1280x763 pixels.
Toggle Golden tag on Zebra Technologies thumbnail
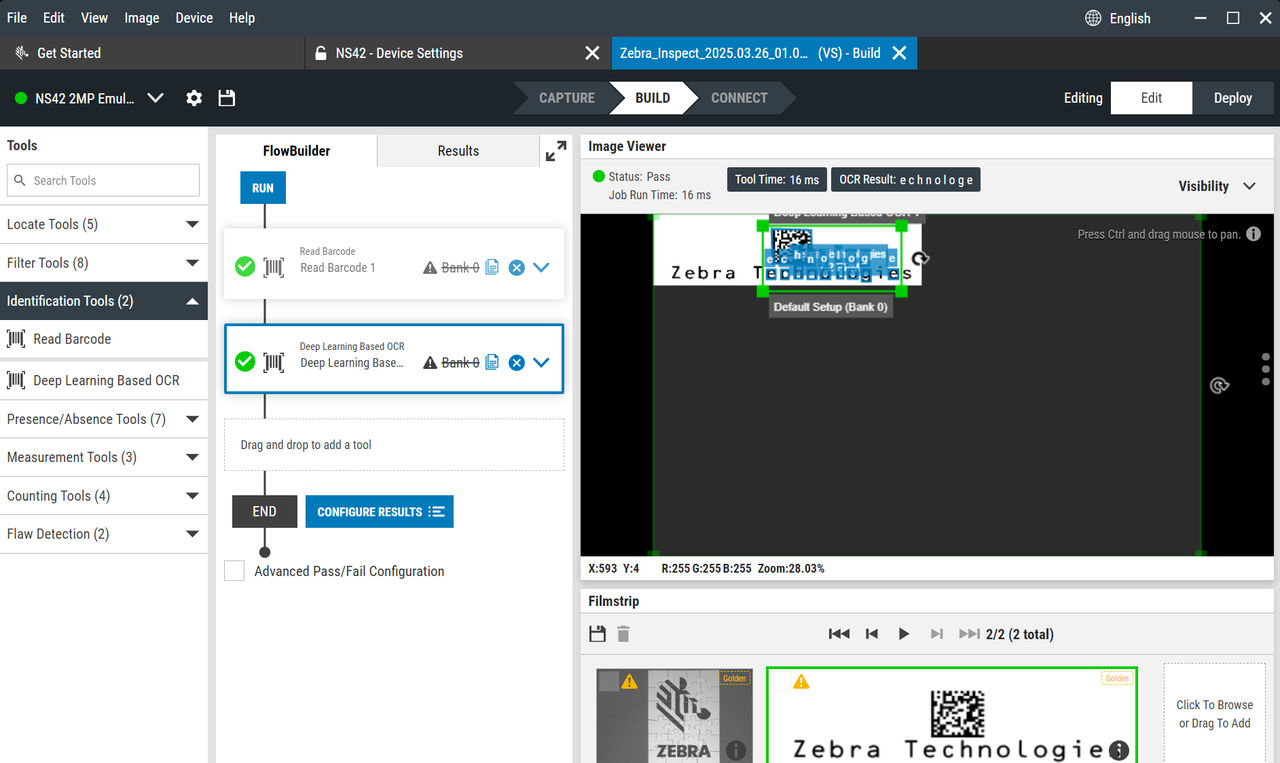pyautogui.click(x=1117, y=678)
